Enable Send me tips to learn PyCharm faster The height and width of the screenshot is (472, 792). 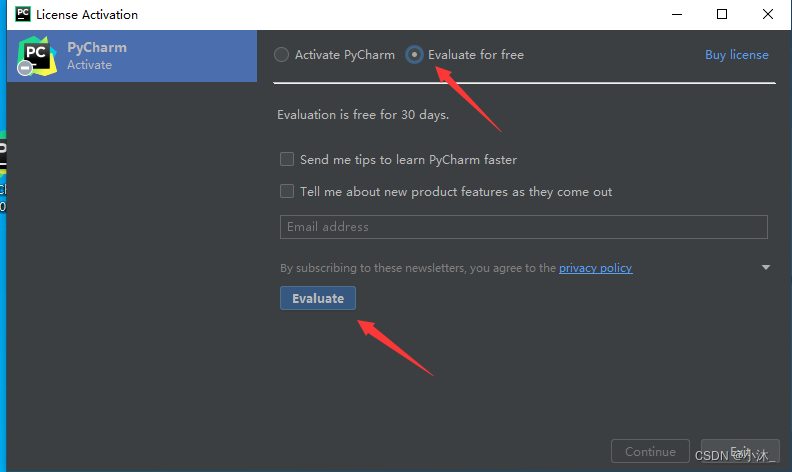tap(287, 160)
